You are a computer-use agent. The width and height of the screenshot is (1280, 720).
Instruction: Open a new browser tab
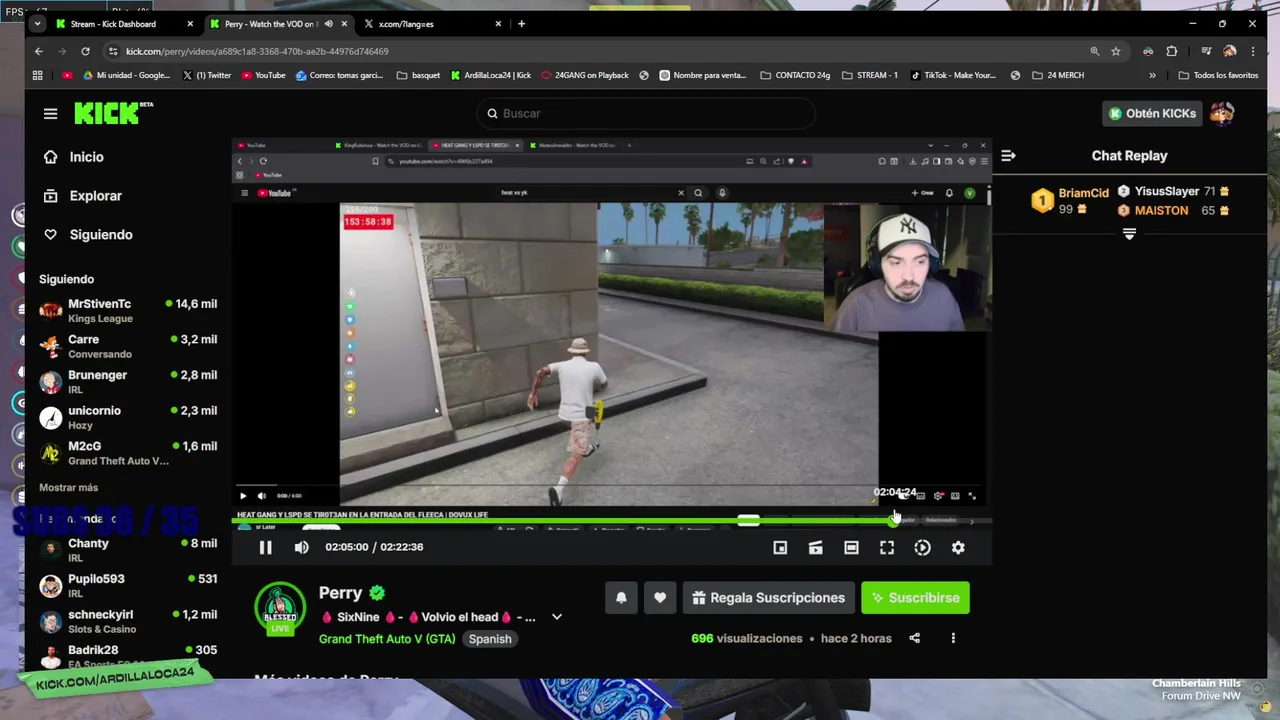pyautogui.click(x=521, y=24)
